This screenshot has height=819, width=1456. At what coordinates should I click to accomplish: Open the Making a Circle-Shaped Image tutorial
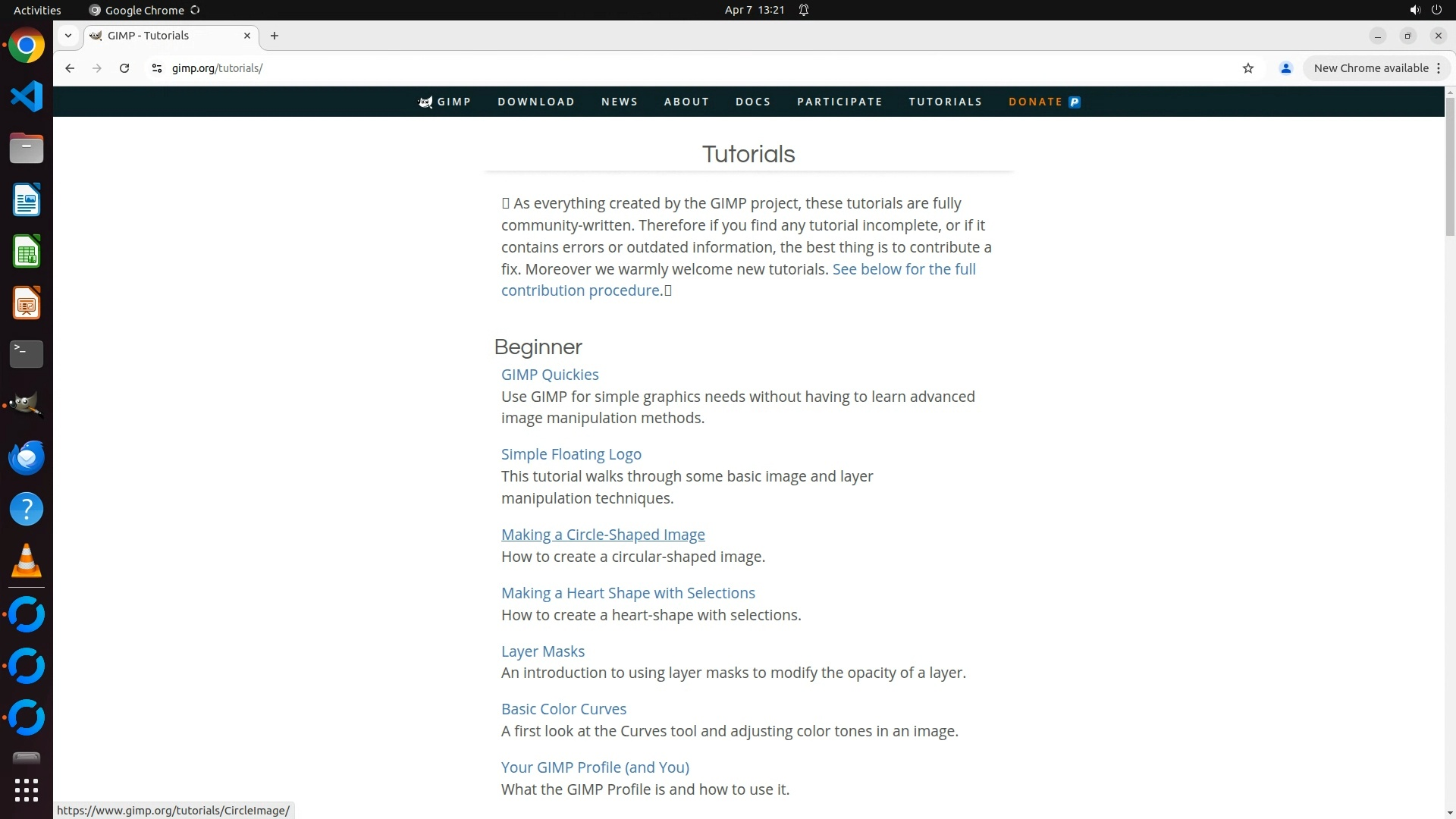click(603, 535)
